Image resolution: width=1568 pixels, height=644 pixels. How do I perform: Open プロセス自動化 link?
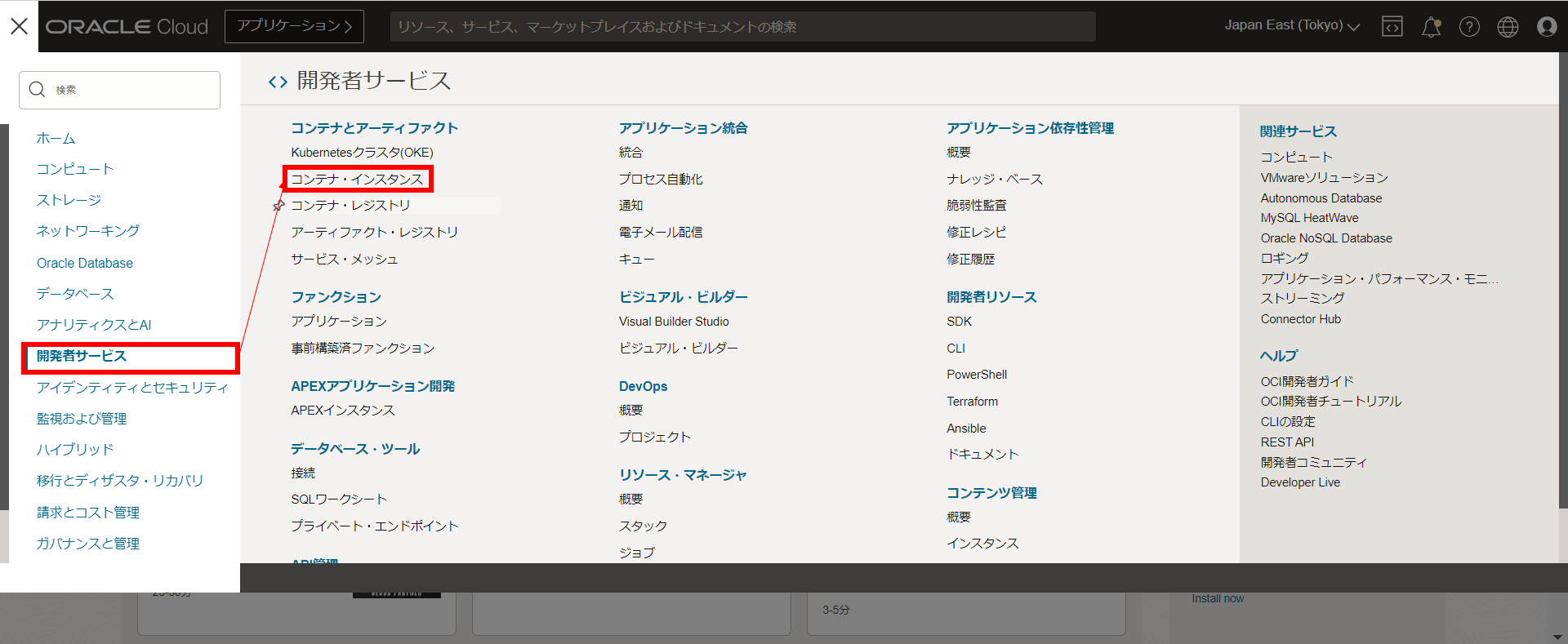(661, 180)
